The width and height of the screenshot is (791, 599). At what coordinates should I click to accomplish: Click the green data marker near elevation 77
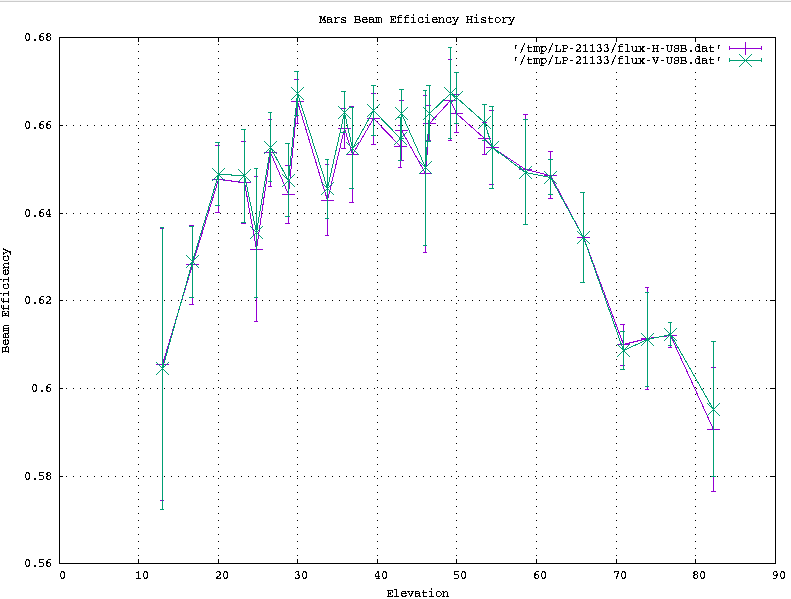point(670,334)
